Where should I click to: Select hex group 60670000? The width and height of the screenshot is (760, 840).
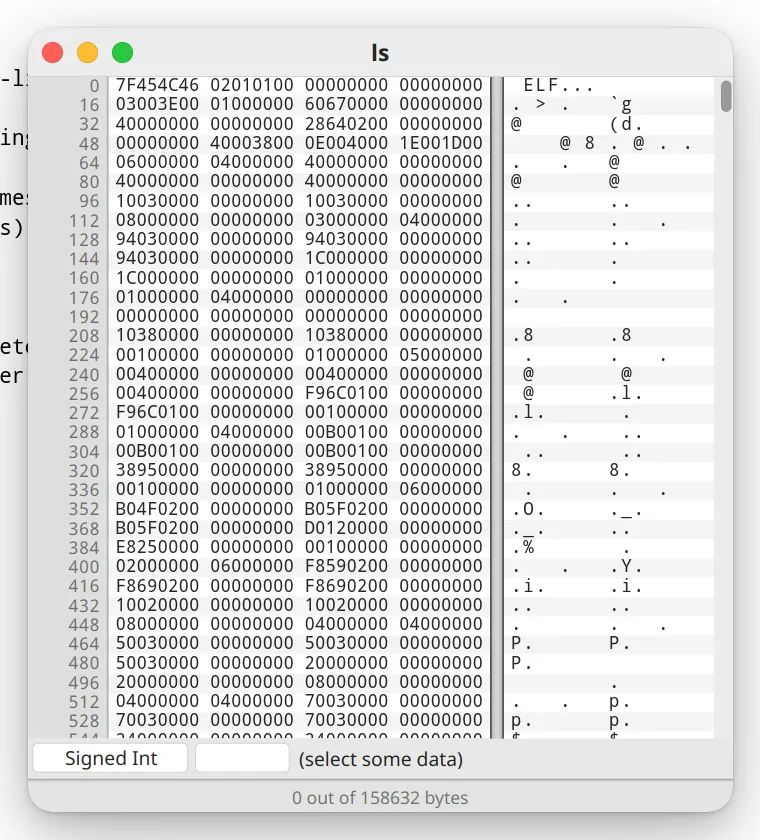point(346,104)
